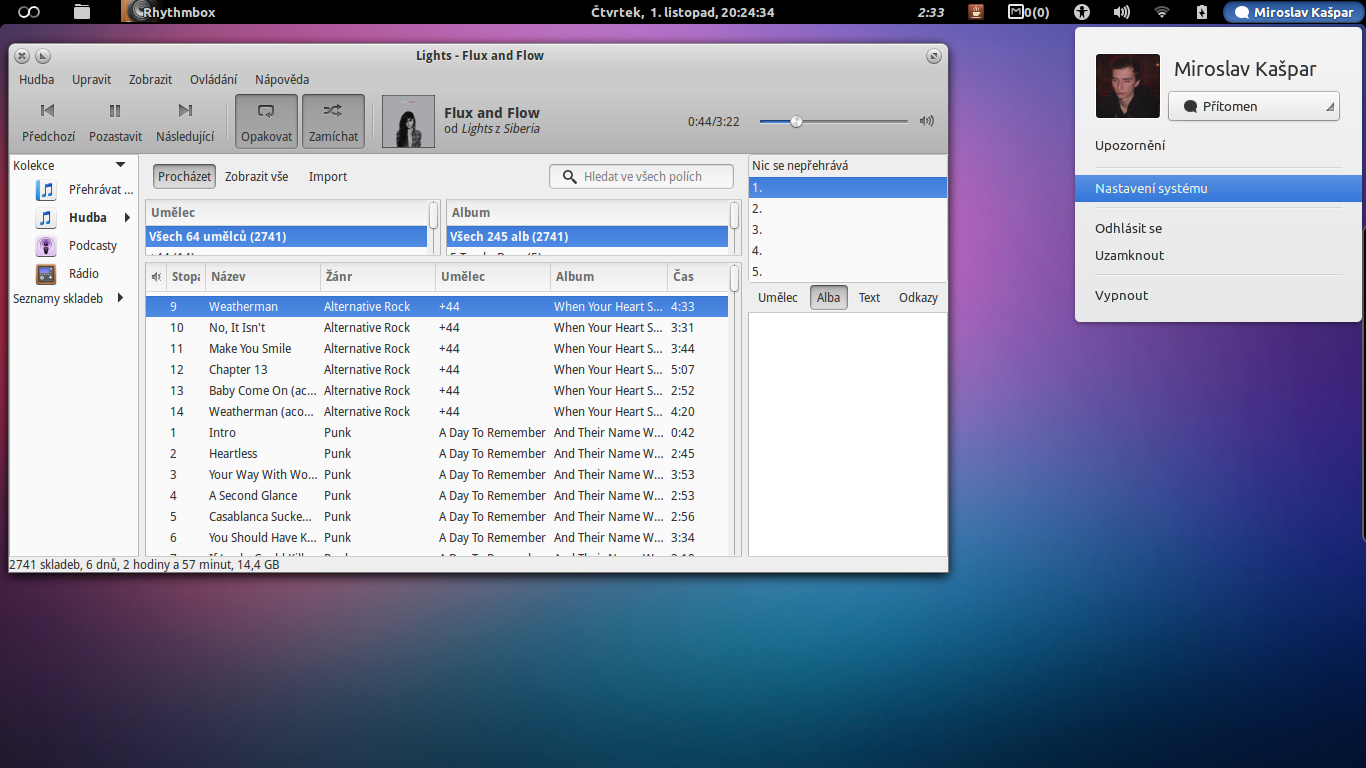Switch to the Alba context tab
The height and width of the screenshot is (768, 1366).
pyautogui.click(x=829, y=298)
